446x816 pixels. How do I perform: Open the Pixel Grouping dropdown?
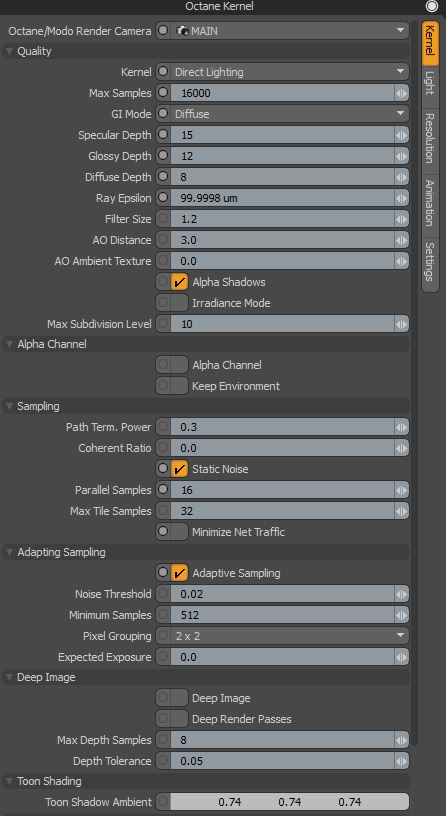click(290, 635)
